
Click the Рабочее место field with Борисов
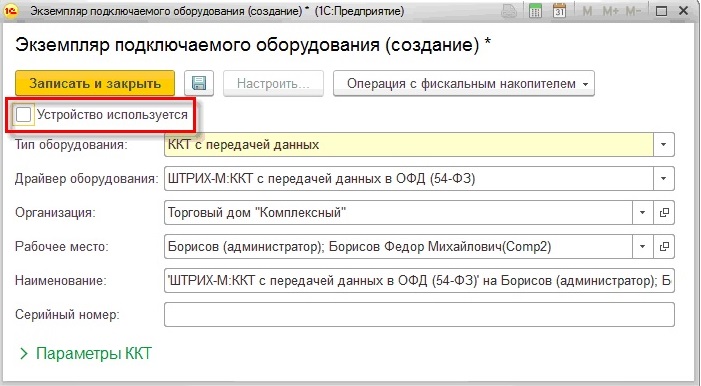tap(398, 246)
